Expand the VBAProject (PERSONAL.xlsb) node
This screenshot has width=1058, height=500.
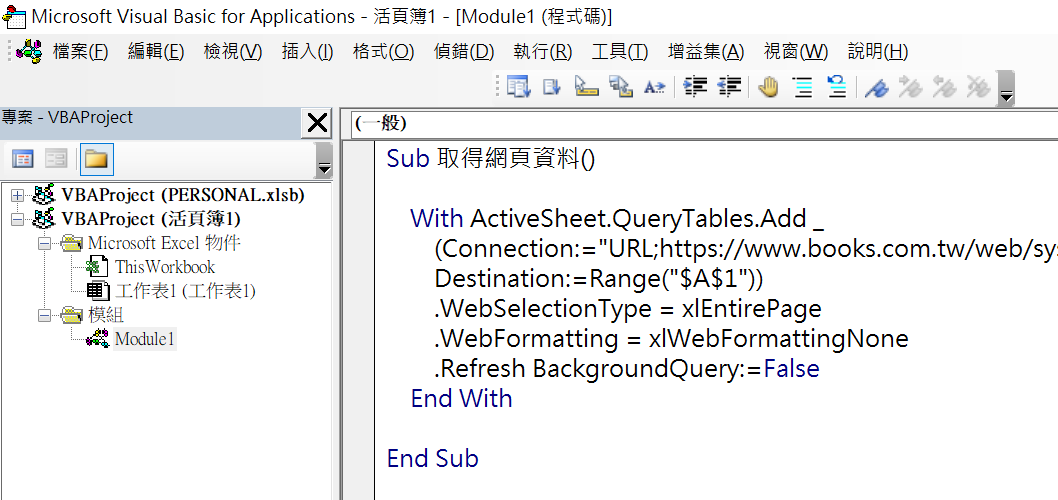(17, 196)
